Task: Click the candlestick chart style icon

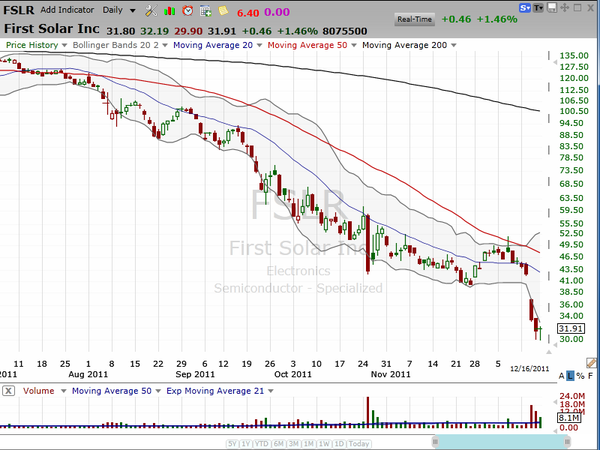Action: pyautogui.click(x=169, y=10)
